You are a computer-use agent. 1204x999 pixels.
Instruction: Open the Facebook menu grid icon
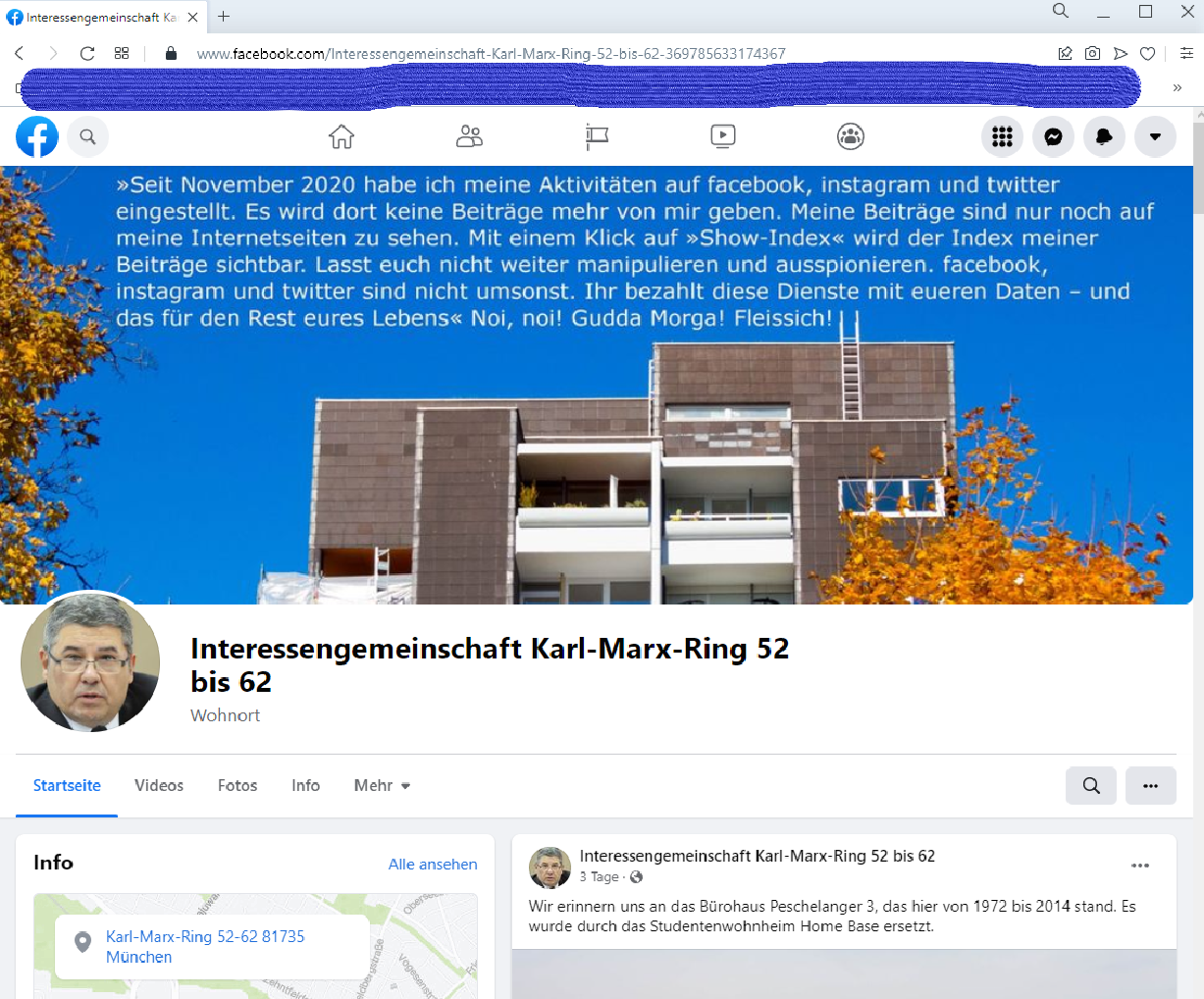coord(1002,136)
